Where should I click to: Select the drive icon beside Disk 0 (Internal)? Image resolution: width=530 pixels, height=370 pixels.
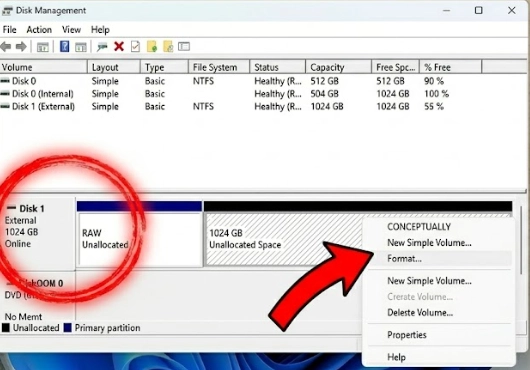tap(5, 94)
